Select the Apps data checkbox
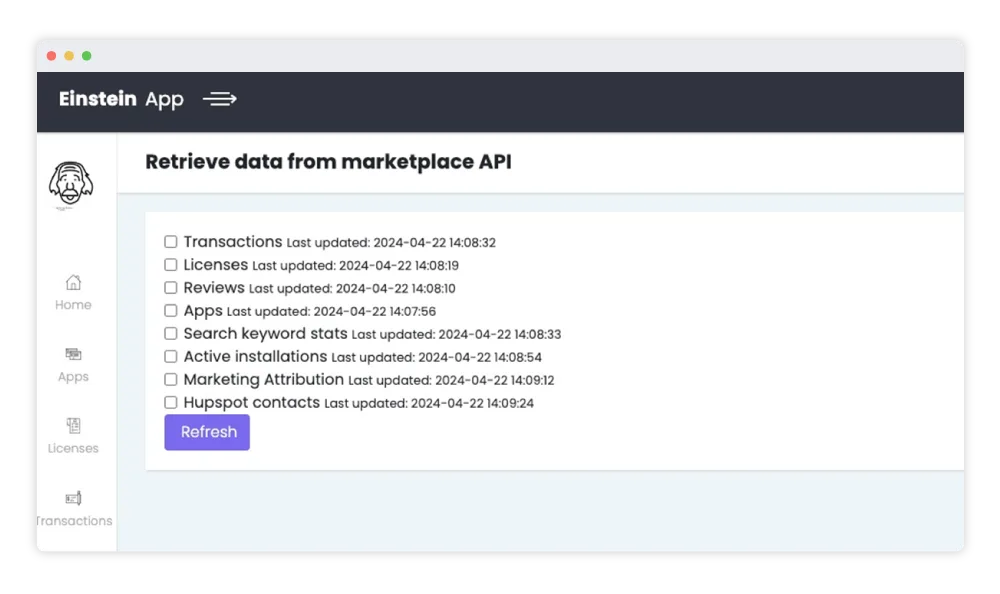 [171, 311]
